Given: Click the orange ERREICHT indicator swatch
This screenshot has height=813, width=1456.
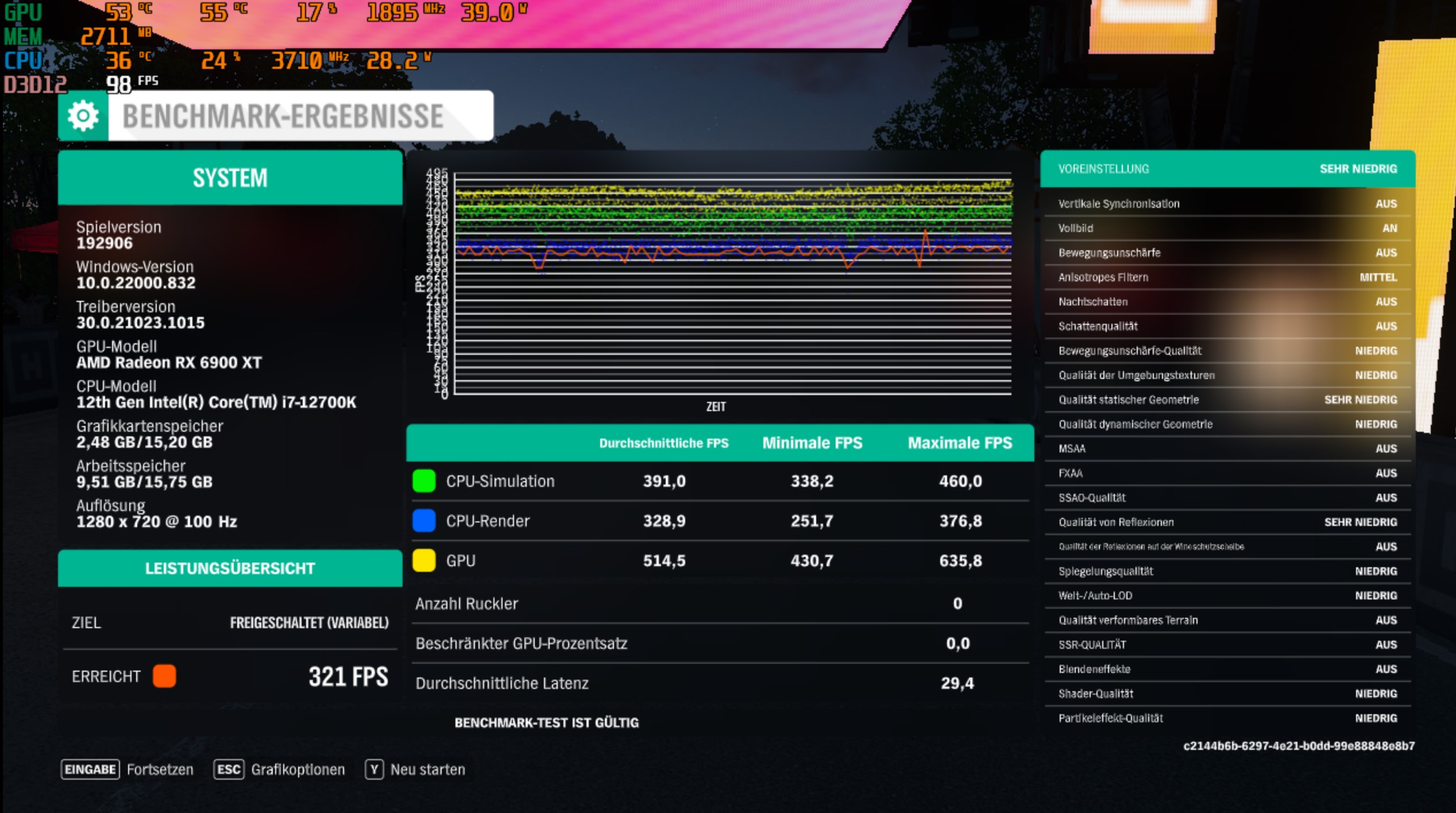Looking at the screenshot, I should point(165,676).
